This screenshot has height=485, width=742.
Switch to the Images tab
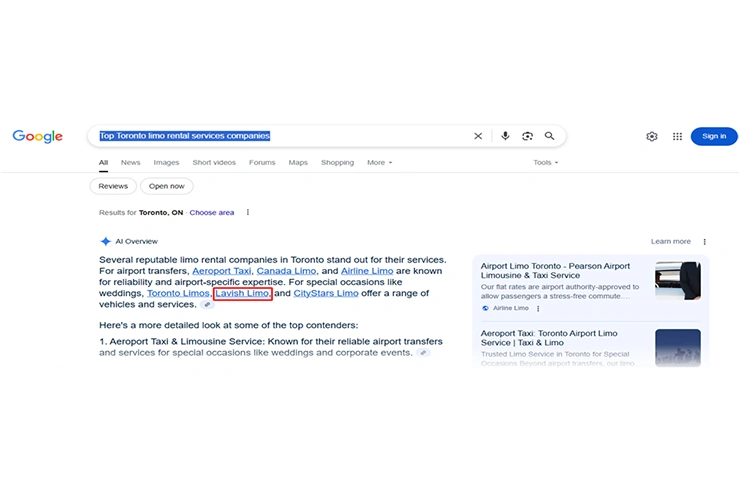tap(166, 162)
